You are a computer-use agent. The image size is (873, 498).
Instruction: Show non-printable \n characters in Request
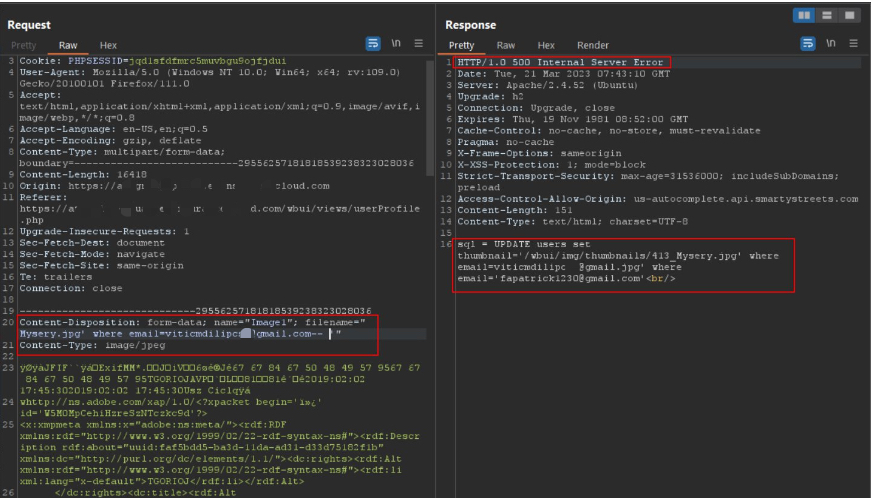395,45
